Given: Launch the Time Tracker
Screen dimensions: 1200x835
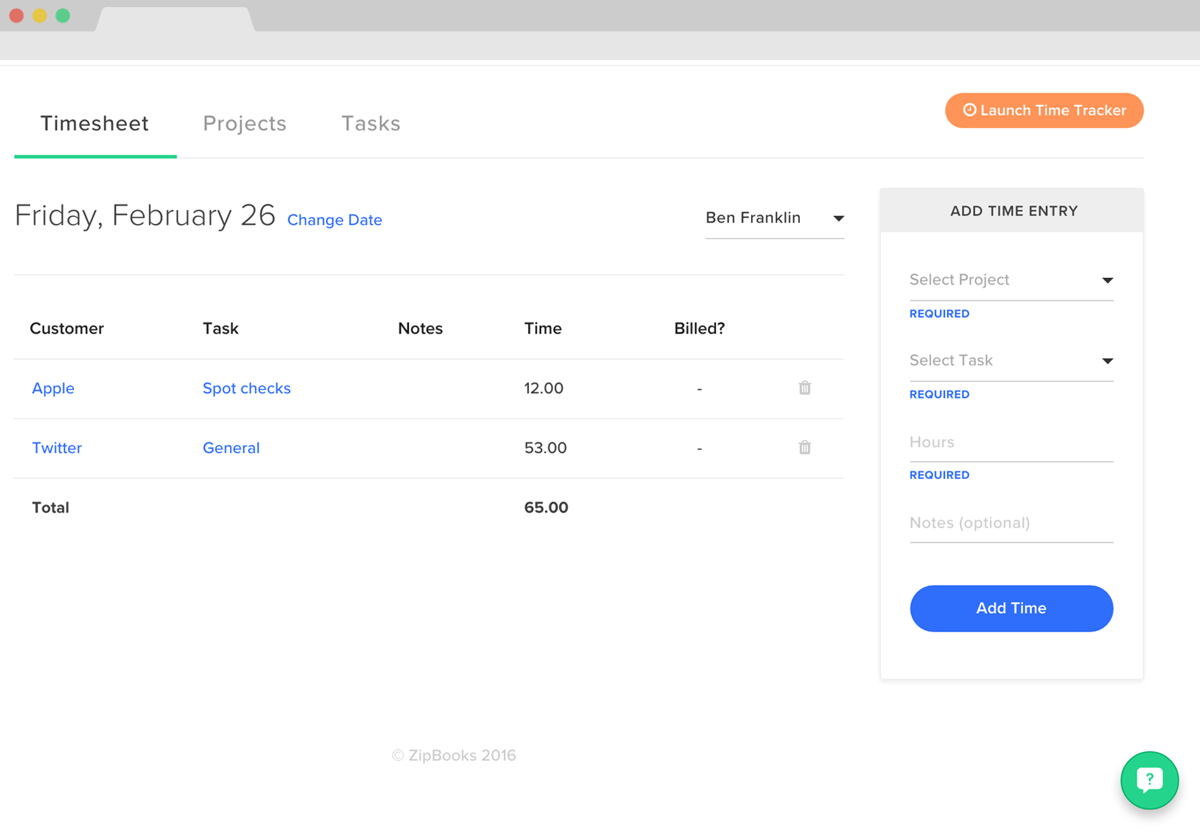Looking at the screenshot, I should pyautogui.click(x=1044, y=110).
